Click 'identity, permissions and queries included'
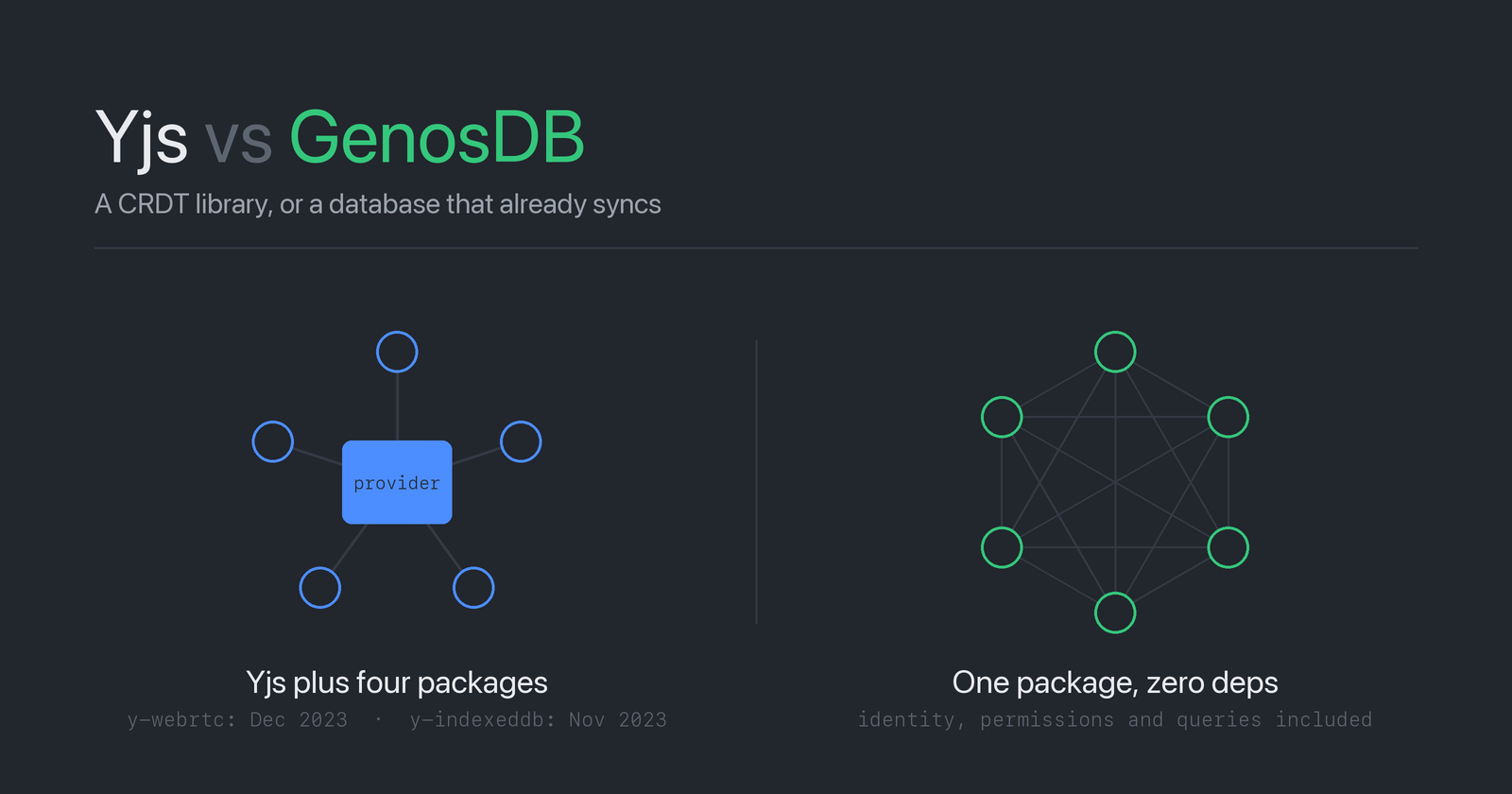Viewport: 1512px width, 794px height. click(x=1115, y=719)
